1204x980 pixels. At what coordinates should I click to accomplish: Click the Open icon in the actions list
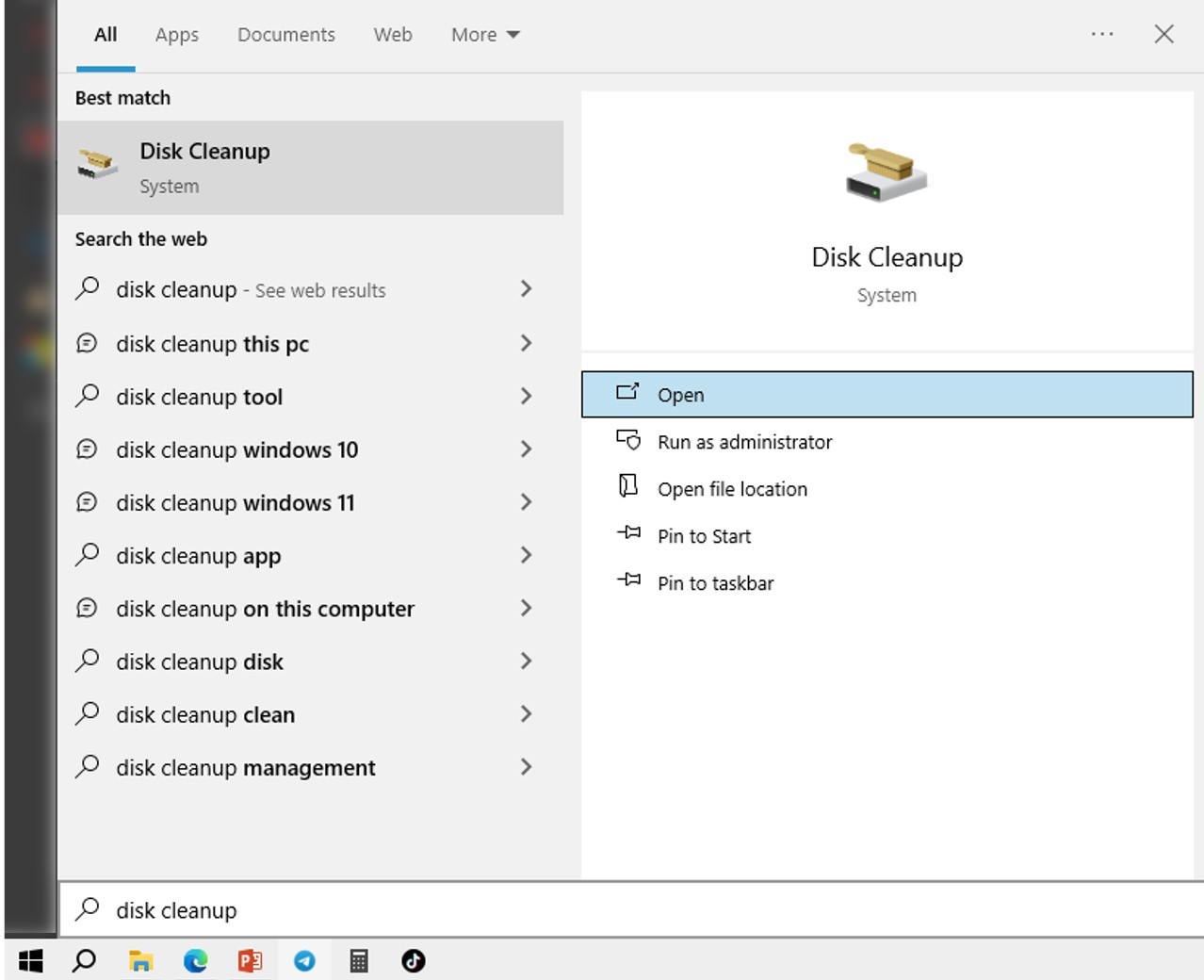click(627, 392)
